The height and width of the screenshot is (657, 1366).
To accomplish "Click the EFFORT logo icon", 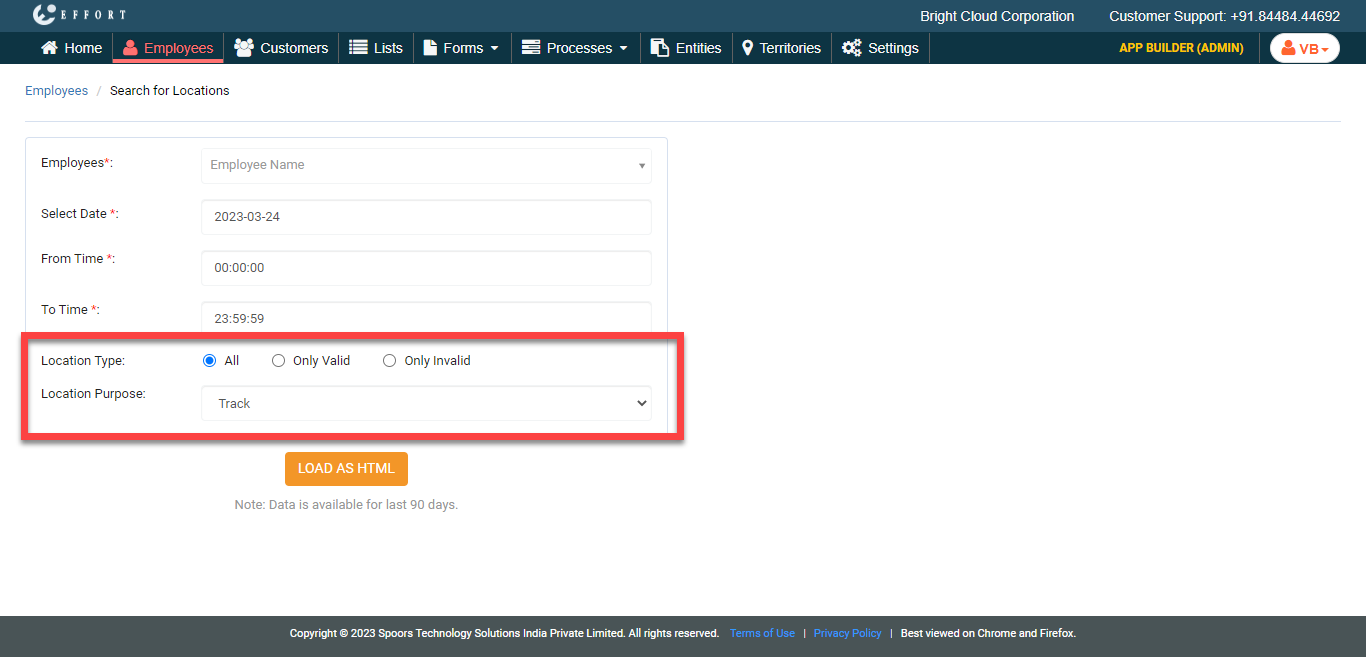I will (44, 15).
